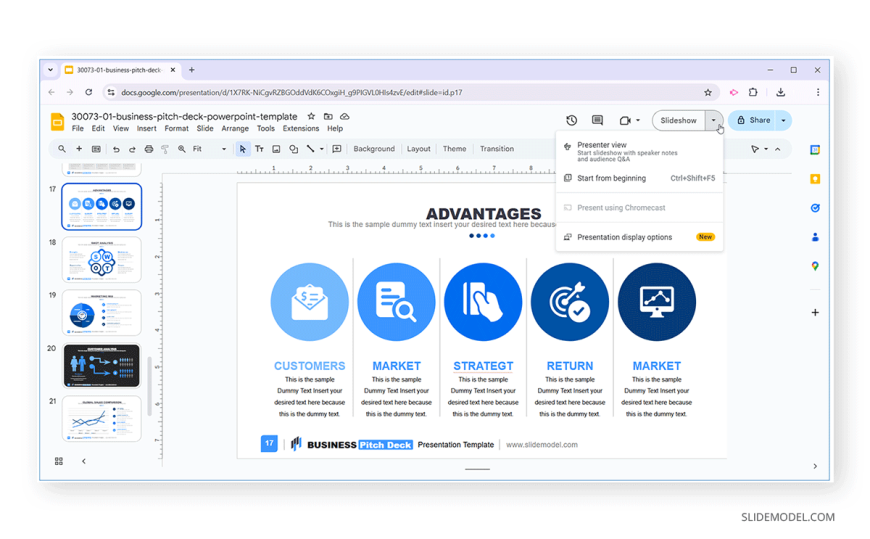Image resolution: width=870 pixels, height=539 pixels.
Task: Select the line tool
Action: click(311, 149)
